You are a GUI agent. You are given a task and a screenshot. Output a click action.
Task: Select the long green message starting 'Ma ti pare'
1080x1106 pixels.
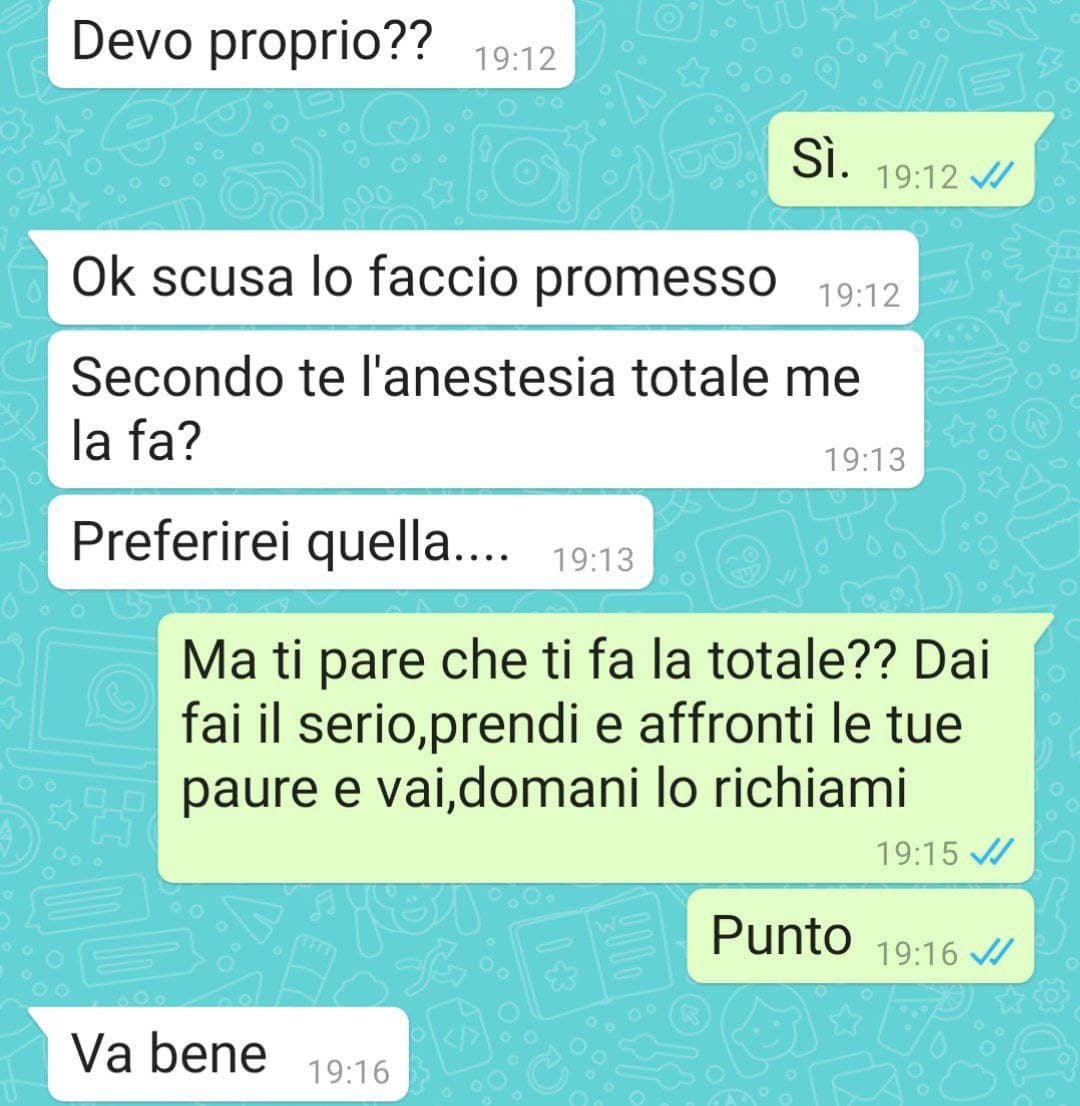(x=597, y=748)
